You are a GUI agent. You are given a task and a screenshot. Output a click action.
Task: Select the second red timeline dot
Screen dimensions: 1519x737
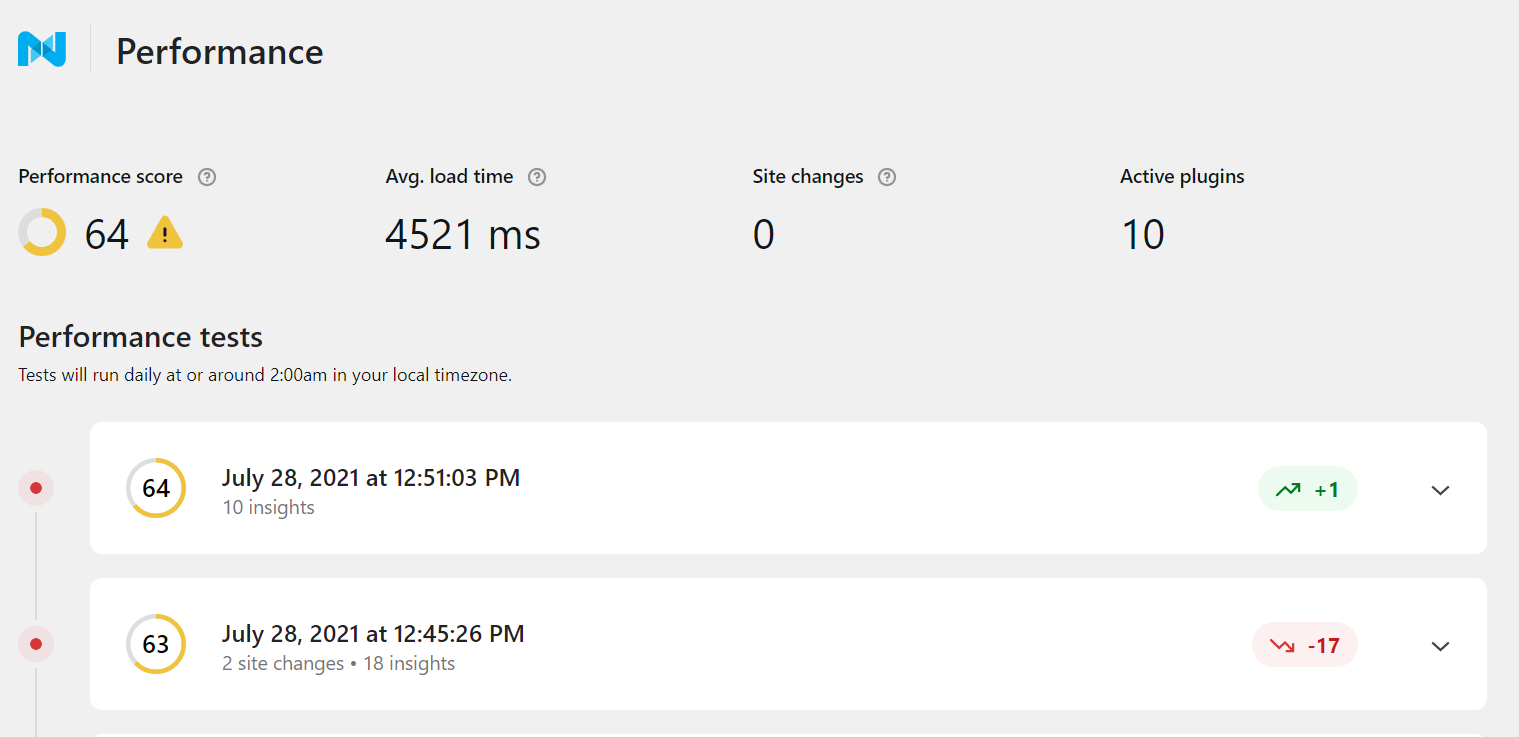point(36,644)
